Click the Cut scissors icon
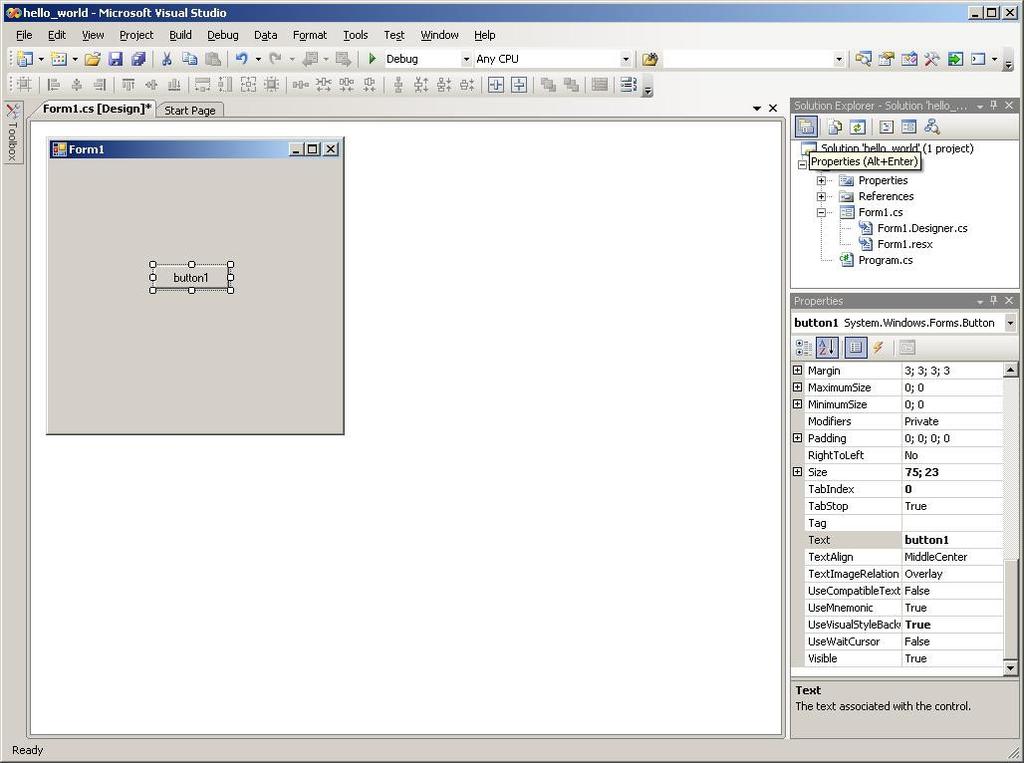The height and width of the screenshot is (763, 1024). (x=167, y=59)
